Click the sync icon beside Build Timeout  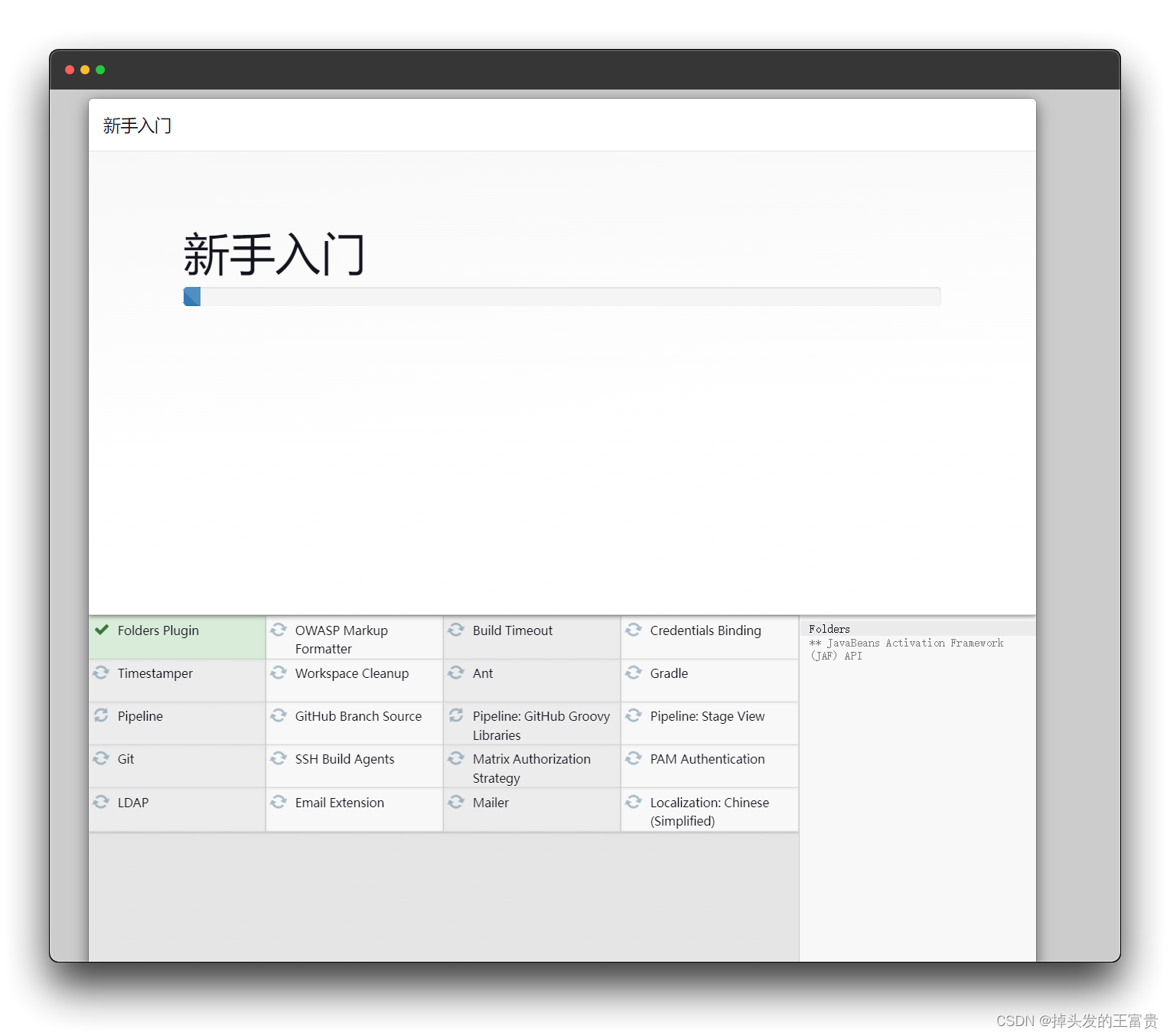(456, 630)
